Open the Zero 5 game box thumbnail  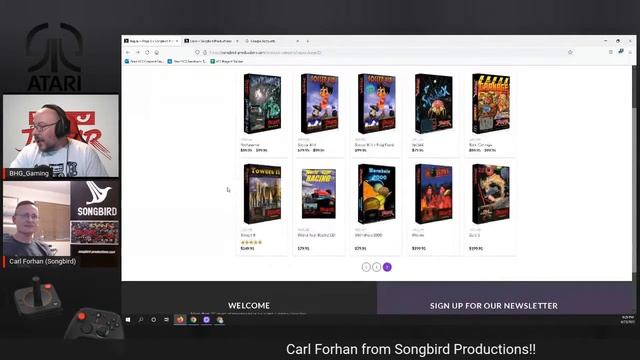[x=491, y=194]
